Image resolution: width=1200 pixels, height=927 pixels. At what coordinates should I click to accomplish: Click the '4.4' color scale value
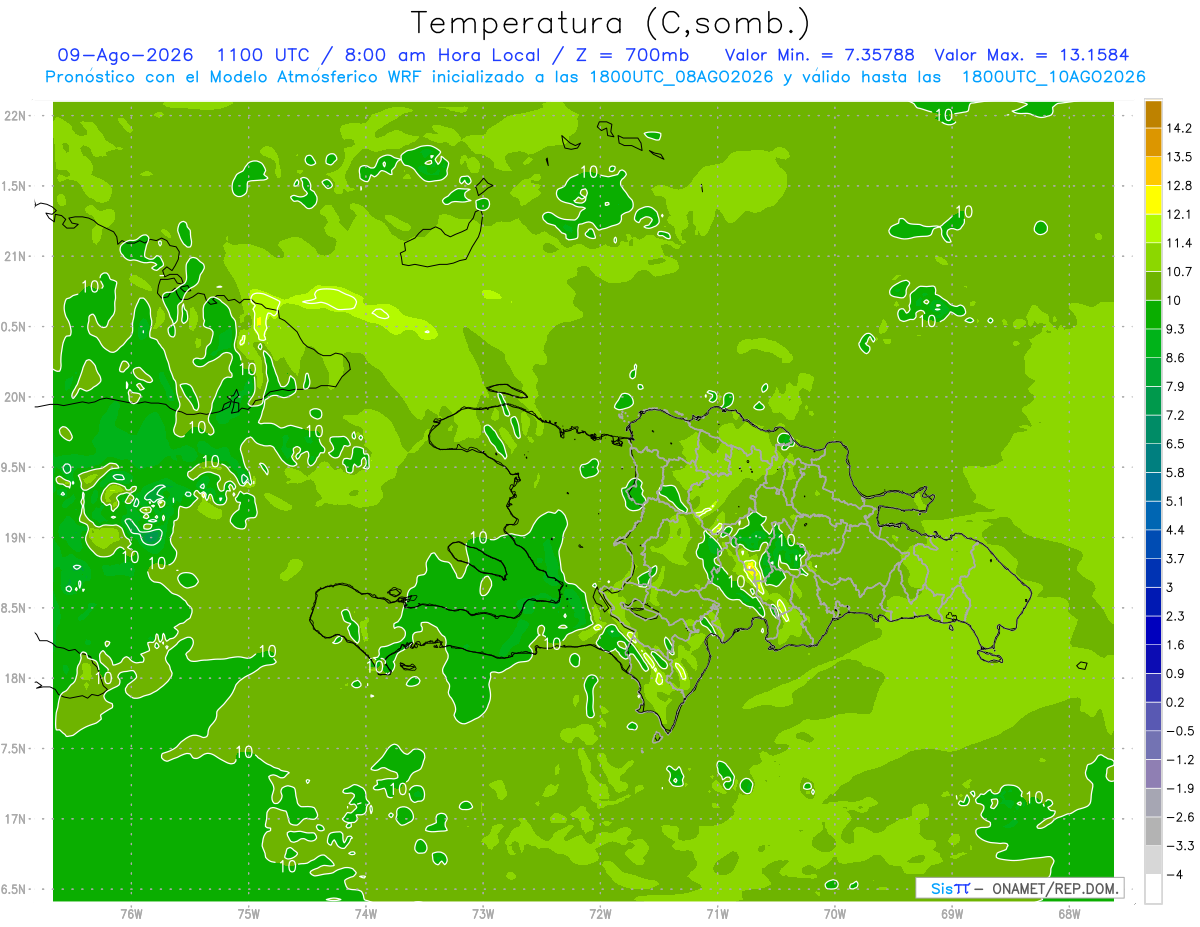(1177, 530)
